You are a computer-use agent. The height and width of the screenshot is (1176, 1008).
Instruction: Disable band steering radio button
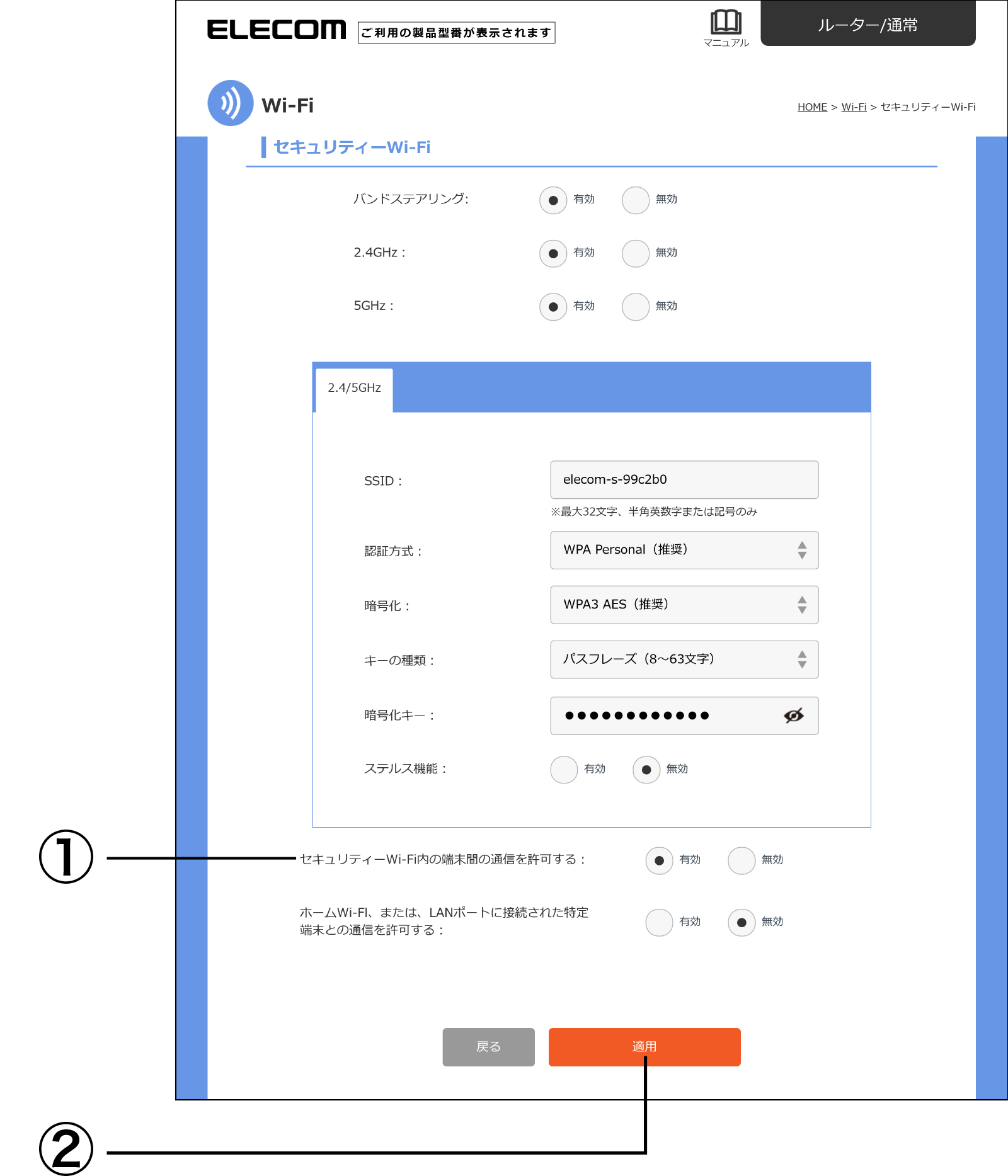coord(635,200)
